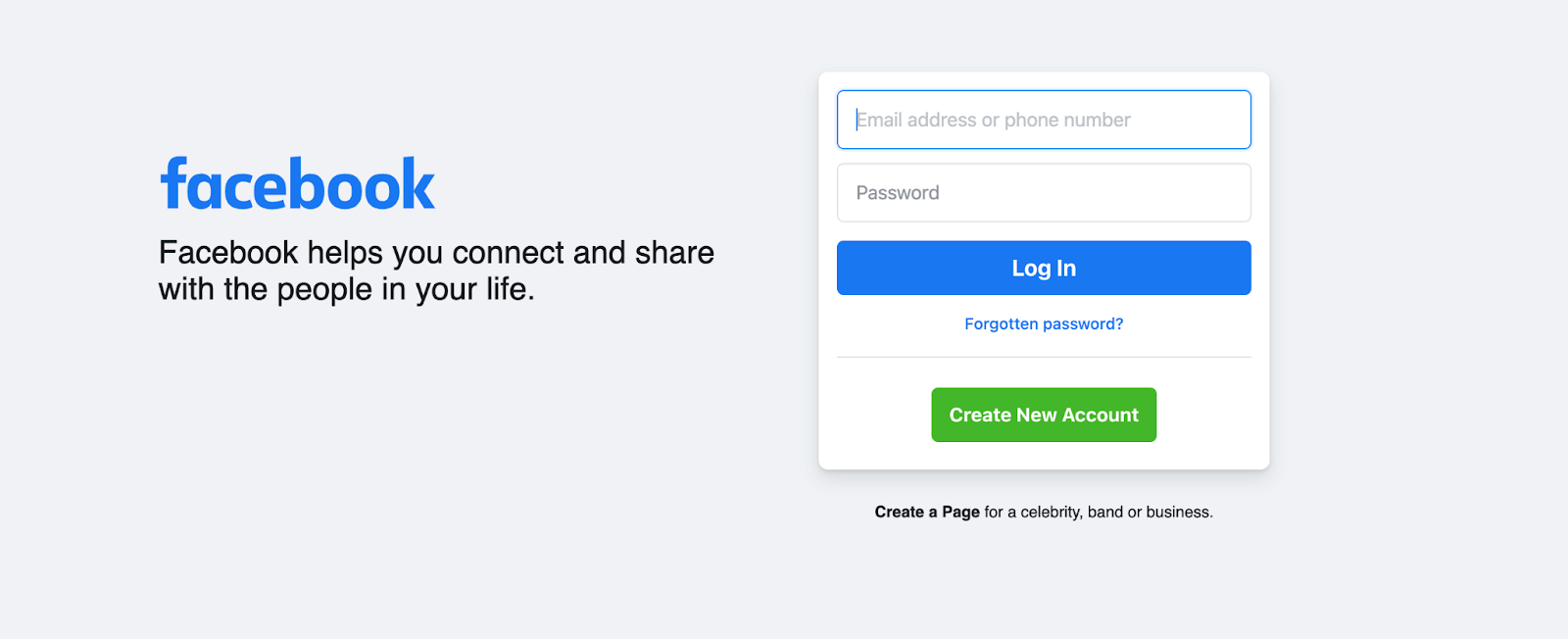This screenshot has width=1568, height=639.
Task: Click the word 'Forgotten' in the blue link
Action: [1001, 324]
